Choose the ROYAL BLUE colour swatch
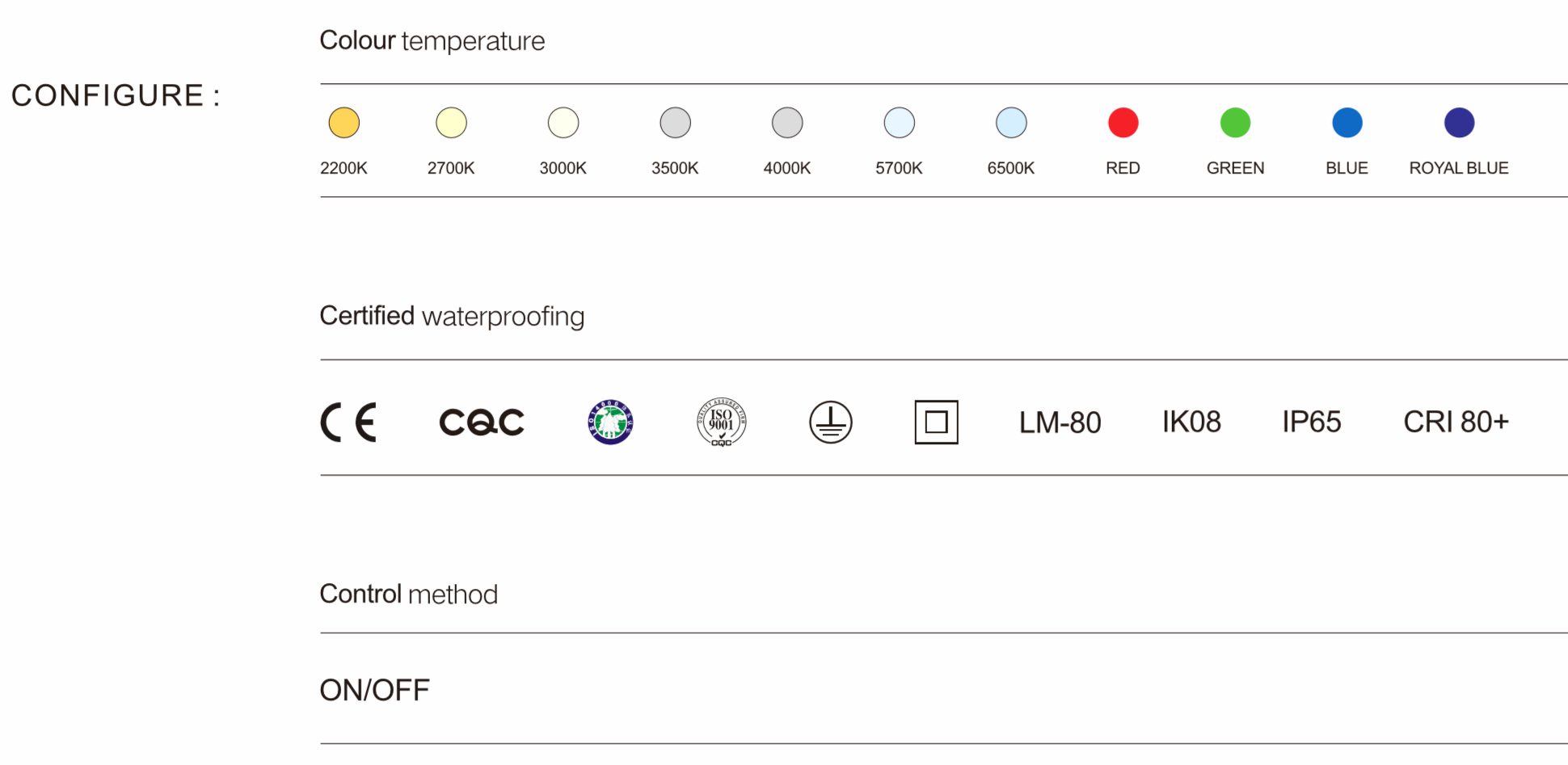Viewport: 1568px width, 765px height. click(1459, 123)
